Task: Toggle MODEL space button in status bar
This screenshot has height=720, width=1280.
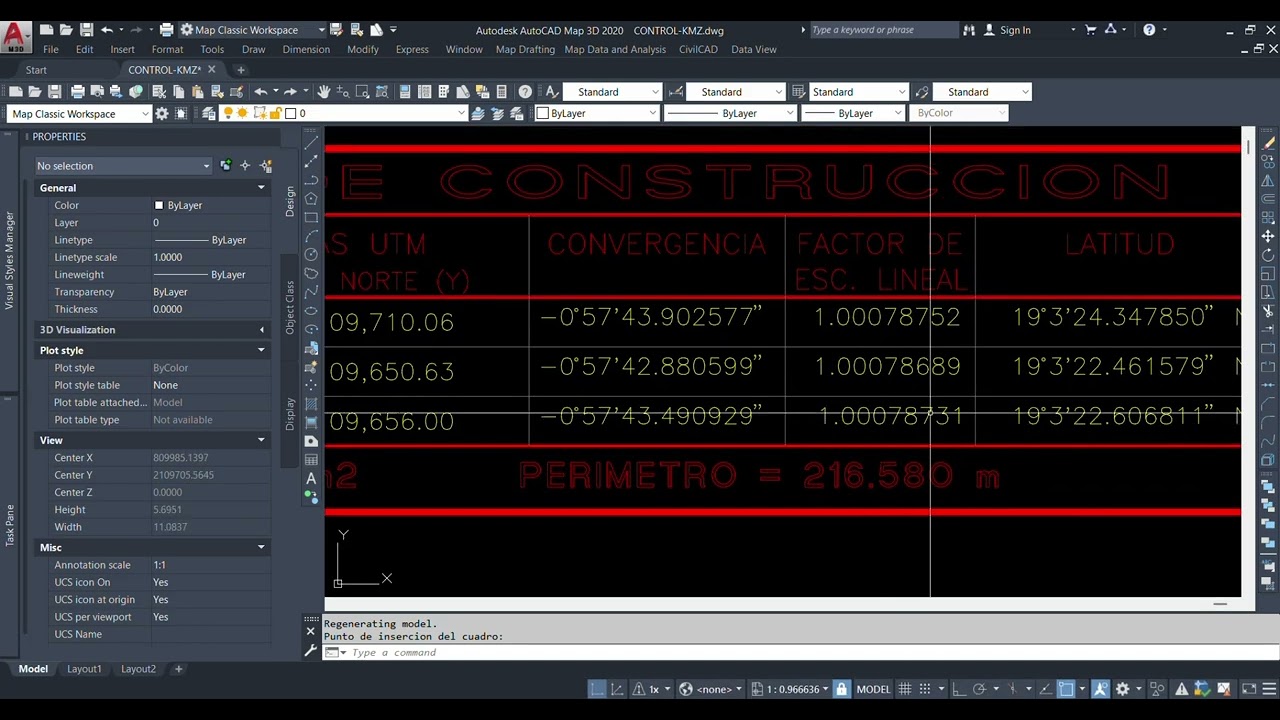Action: click(874, 689)
